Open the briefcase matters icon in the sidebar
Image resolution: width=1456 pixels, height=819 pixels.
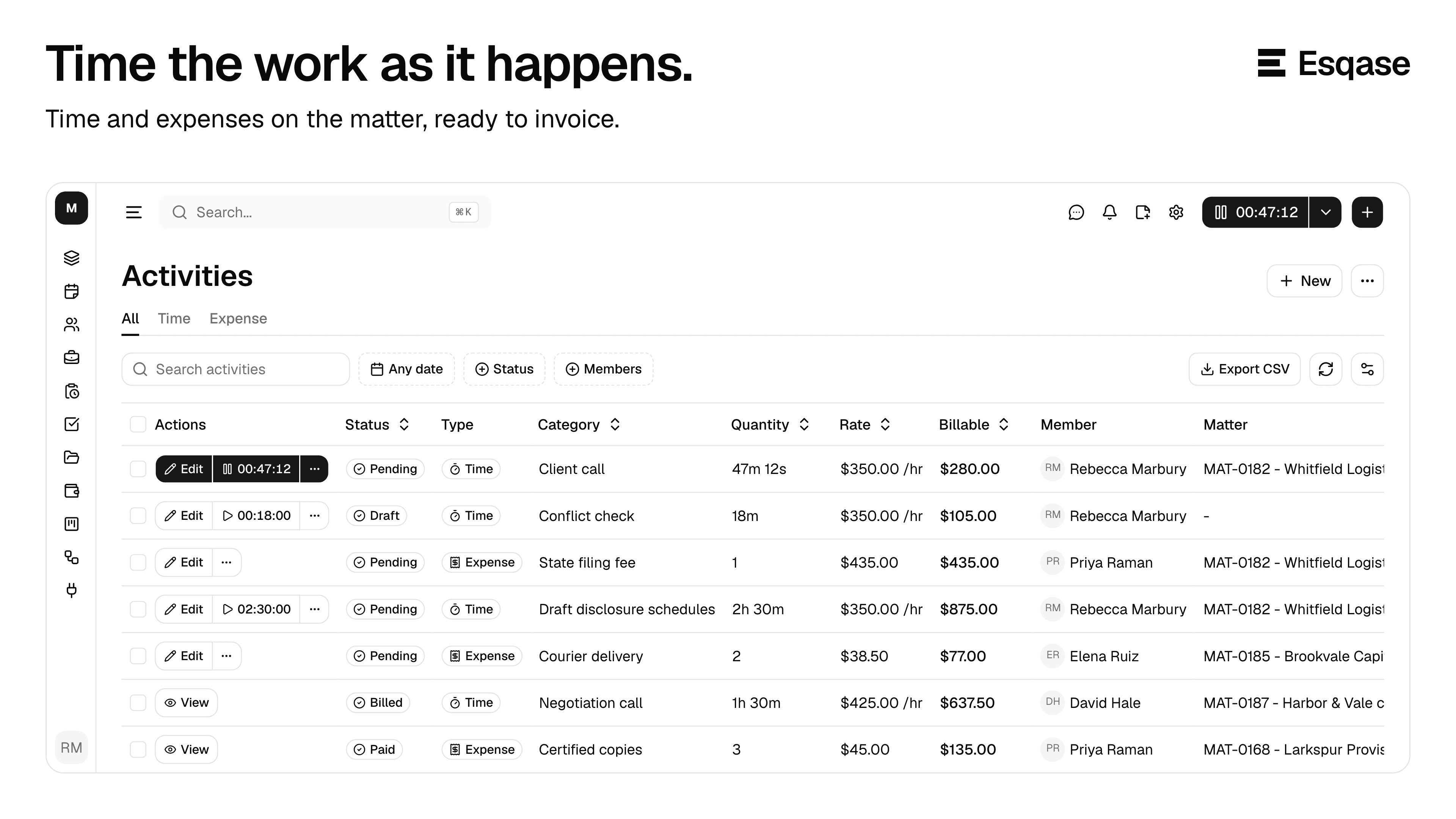point(71,358)
